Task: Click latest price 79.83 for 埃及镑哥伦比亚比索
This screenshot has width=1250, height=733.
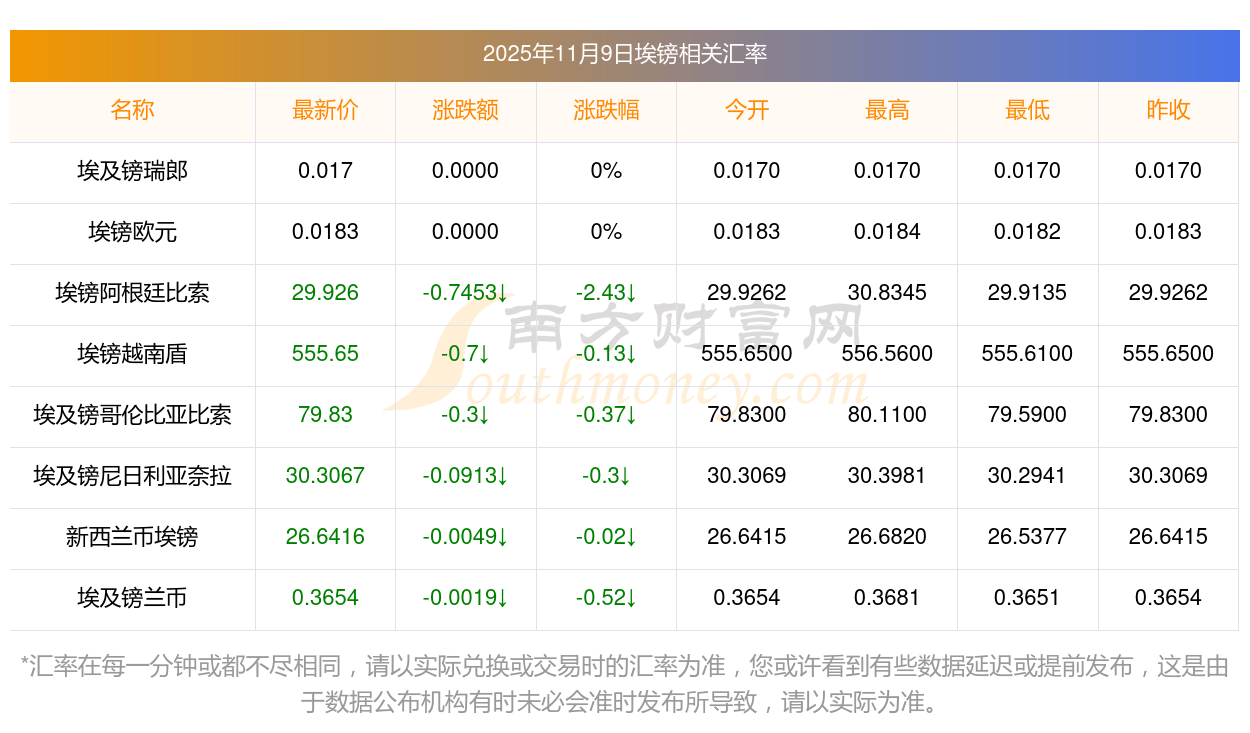Action: point(325,415)
